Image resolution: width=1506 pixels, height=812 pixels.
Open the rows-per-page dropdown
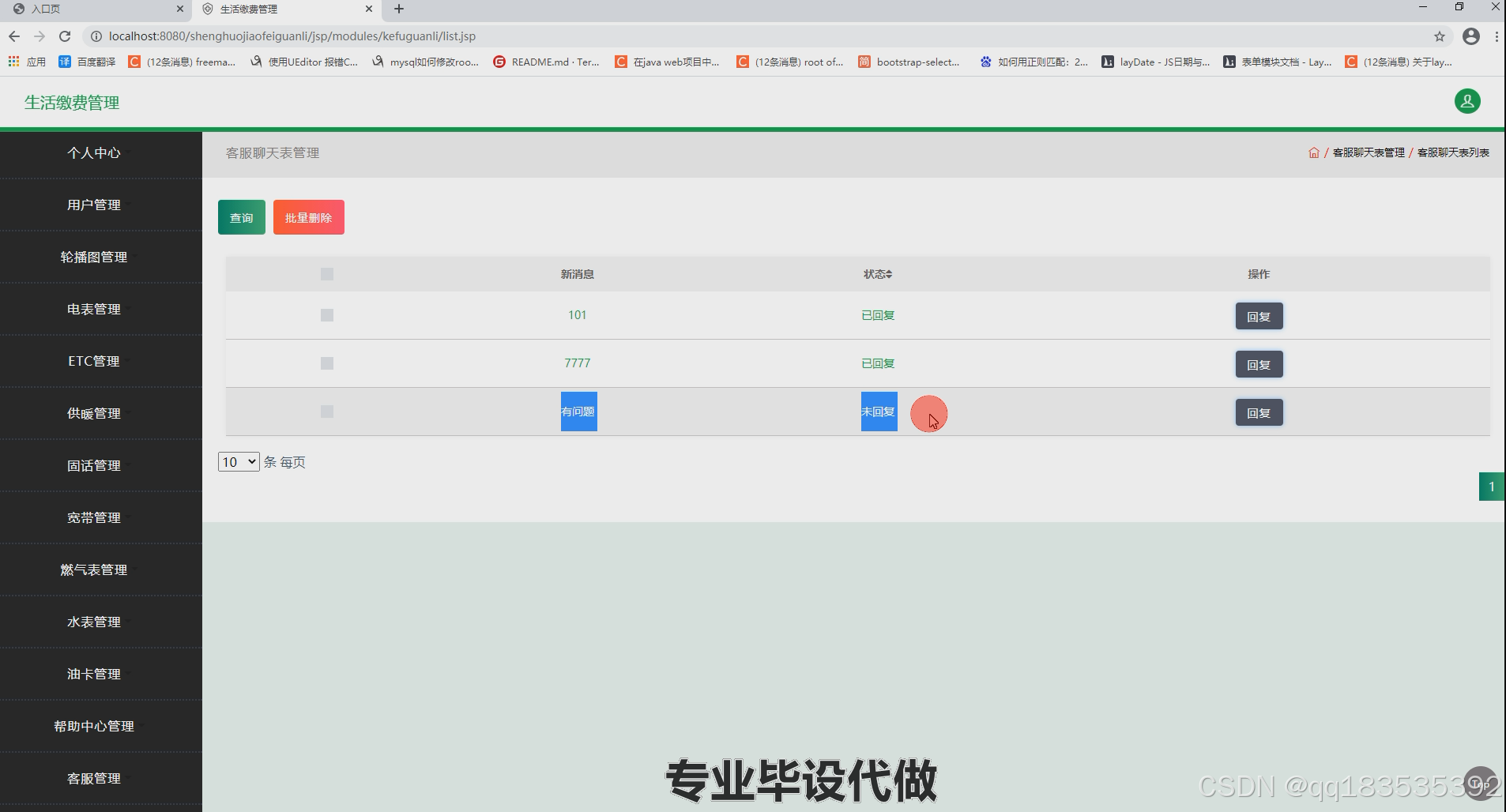(x=239, y=462)
